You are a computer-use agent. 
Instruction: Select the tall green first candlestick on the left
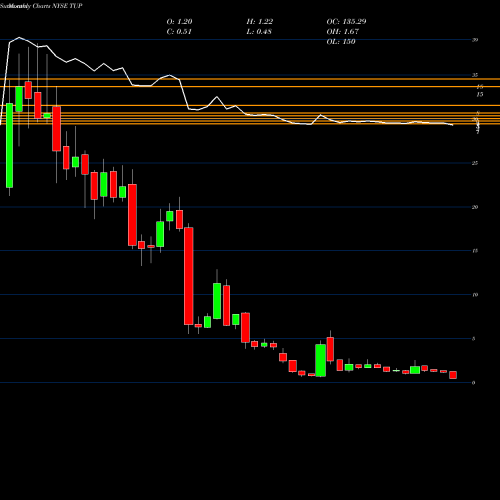9,145
